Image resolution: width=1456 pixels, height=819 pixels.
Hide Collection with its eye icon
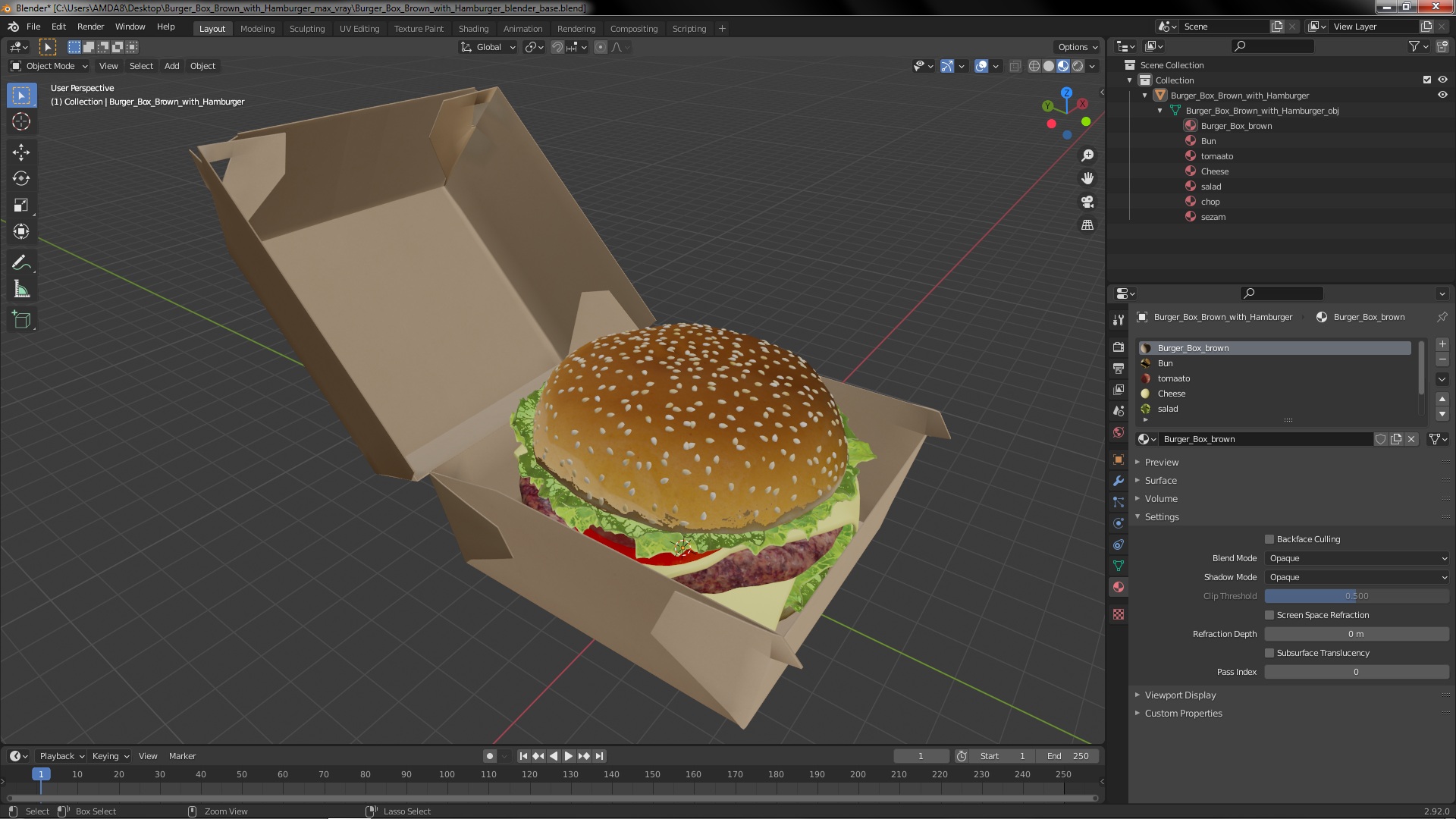pyautogui.click(x=1442, y=80)
